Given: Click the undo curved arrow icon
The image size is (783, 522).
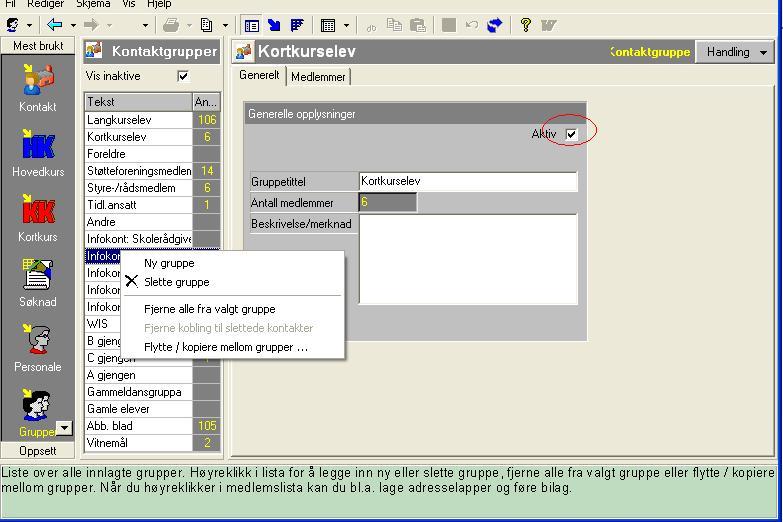Looking at the screenshot, I should (x=472, y=24).
